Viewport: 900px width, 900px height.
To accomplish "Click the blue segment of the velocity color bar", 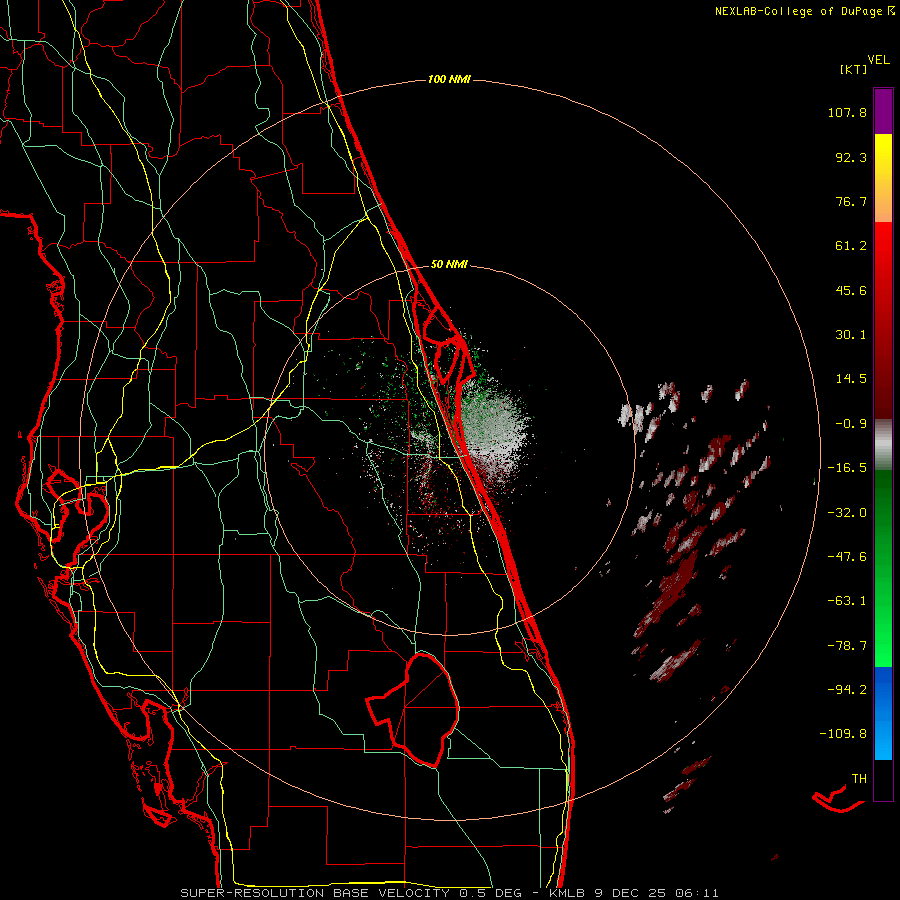I will pyautogui.click(x=883, y=713).
